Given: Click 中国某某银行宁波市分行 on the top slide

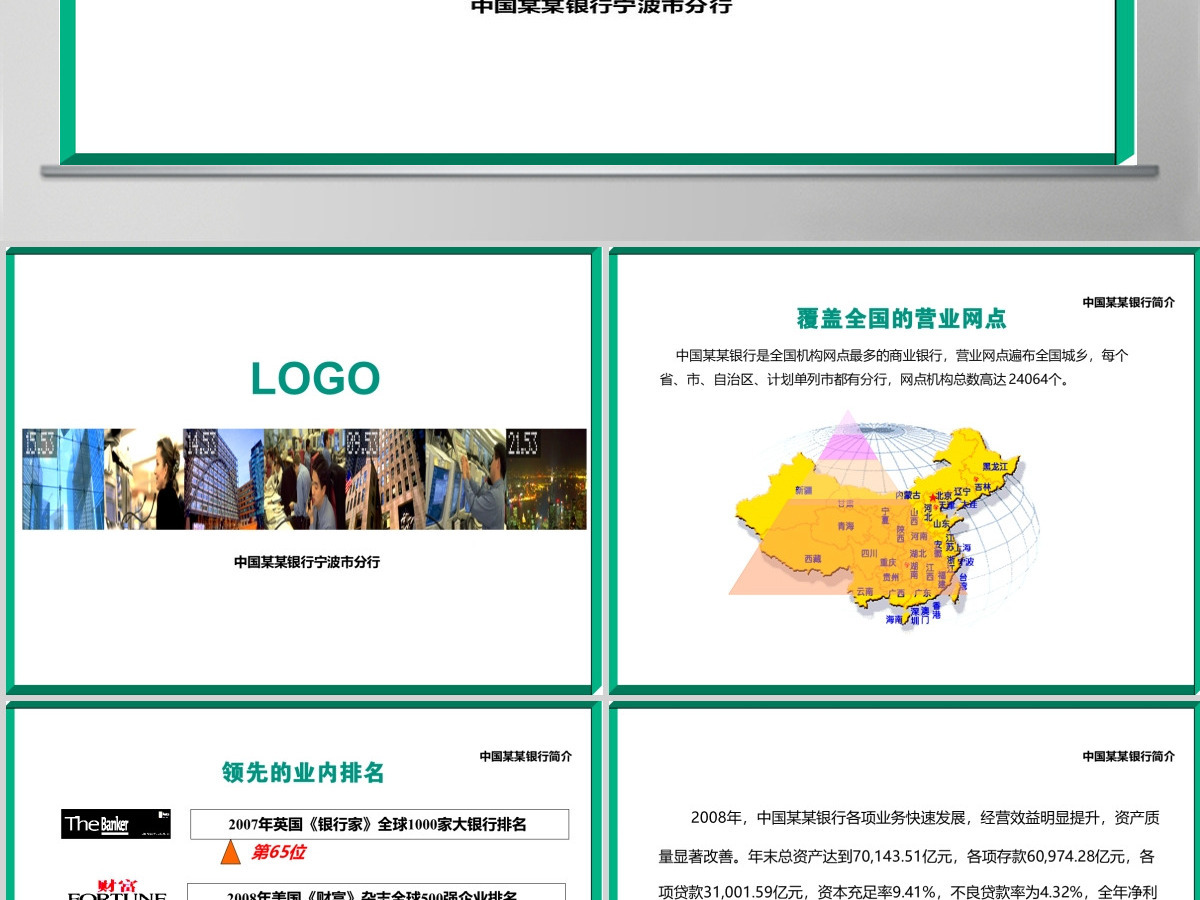Looking at the screenshot, I should coord(601,7).
